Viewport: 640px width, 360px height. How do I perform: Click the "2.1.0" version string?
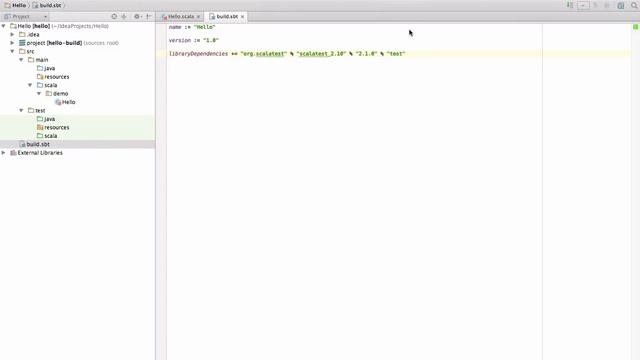[366, 53]
